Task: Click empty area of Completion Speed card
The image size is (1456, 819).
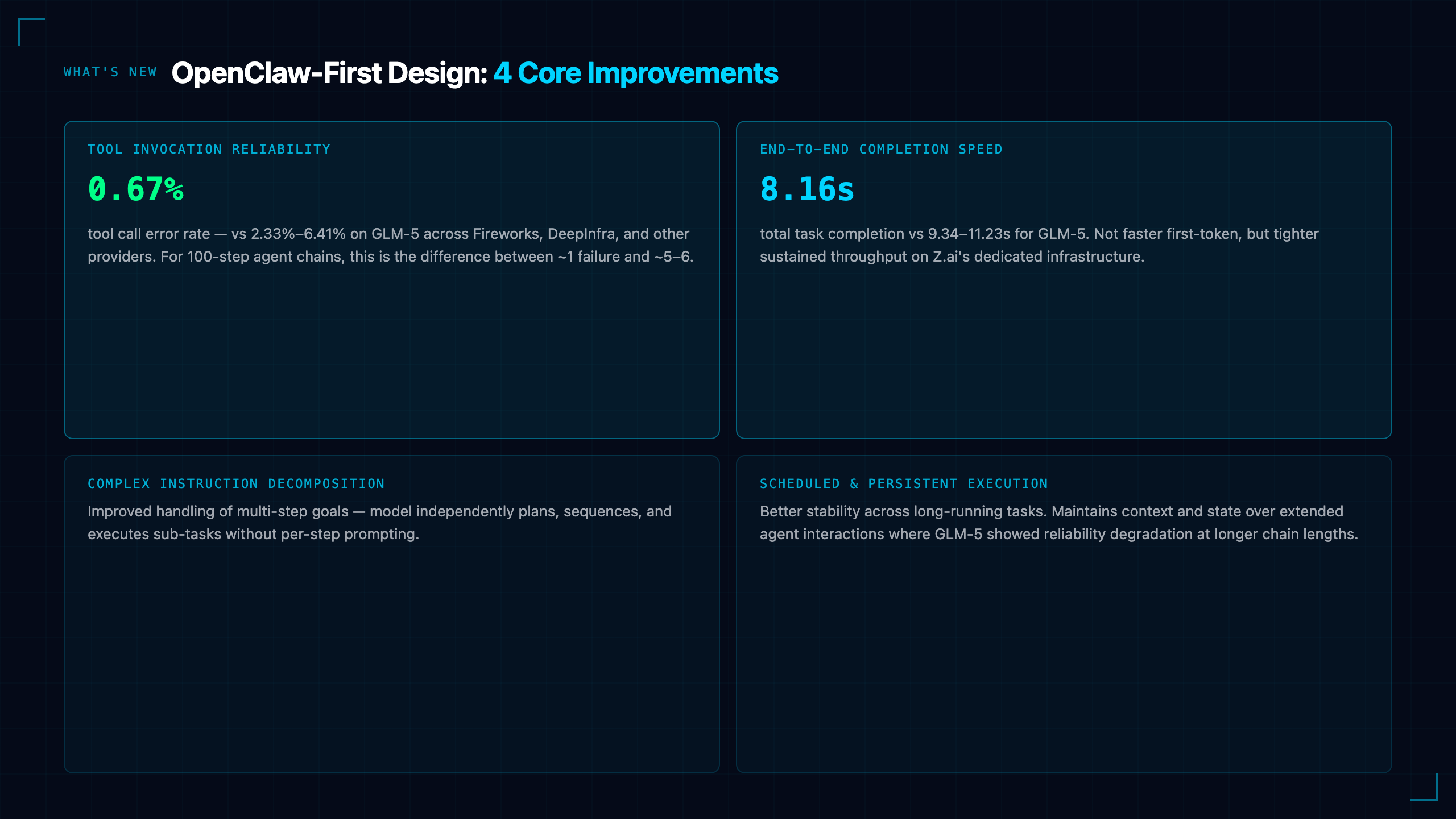Action: (1064, 353)
